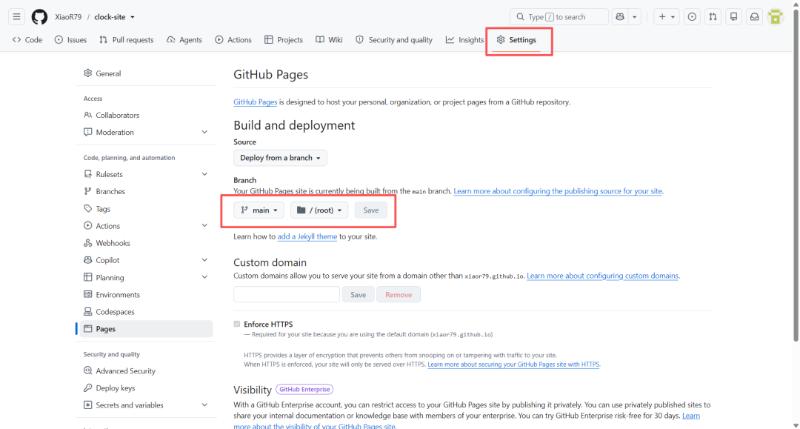Follow the add a Jekyll theme link

307,237
